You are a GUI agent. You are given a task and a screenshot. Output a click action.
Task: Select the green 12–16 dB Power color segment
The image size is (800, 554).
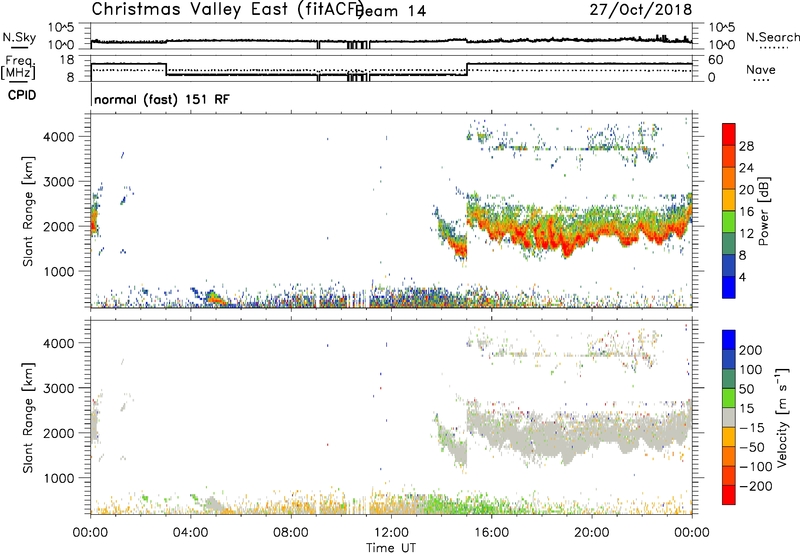pyautogui.click(x=729, y=222)
